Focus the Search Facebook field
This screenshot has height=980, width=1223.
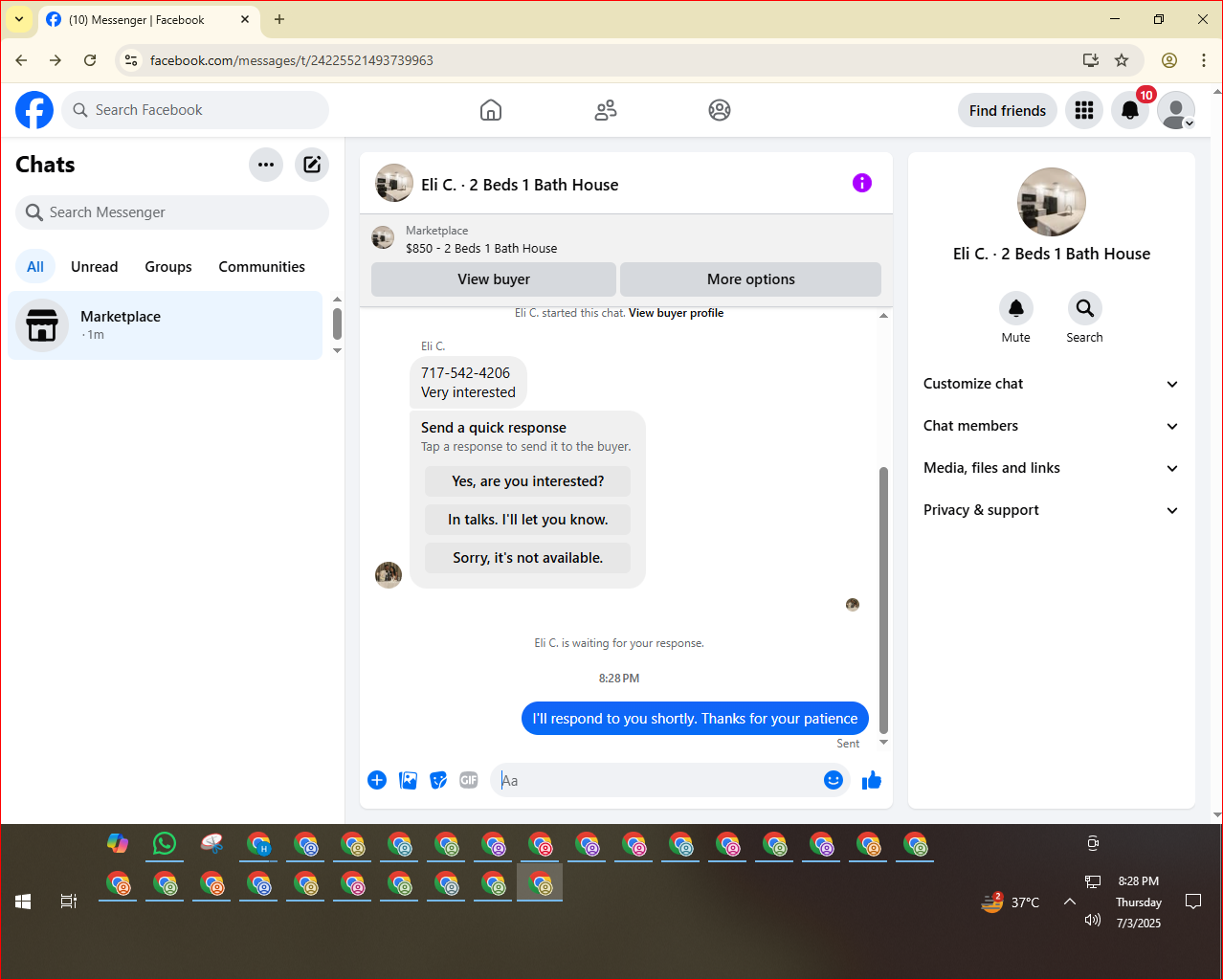(195, 110)
